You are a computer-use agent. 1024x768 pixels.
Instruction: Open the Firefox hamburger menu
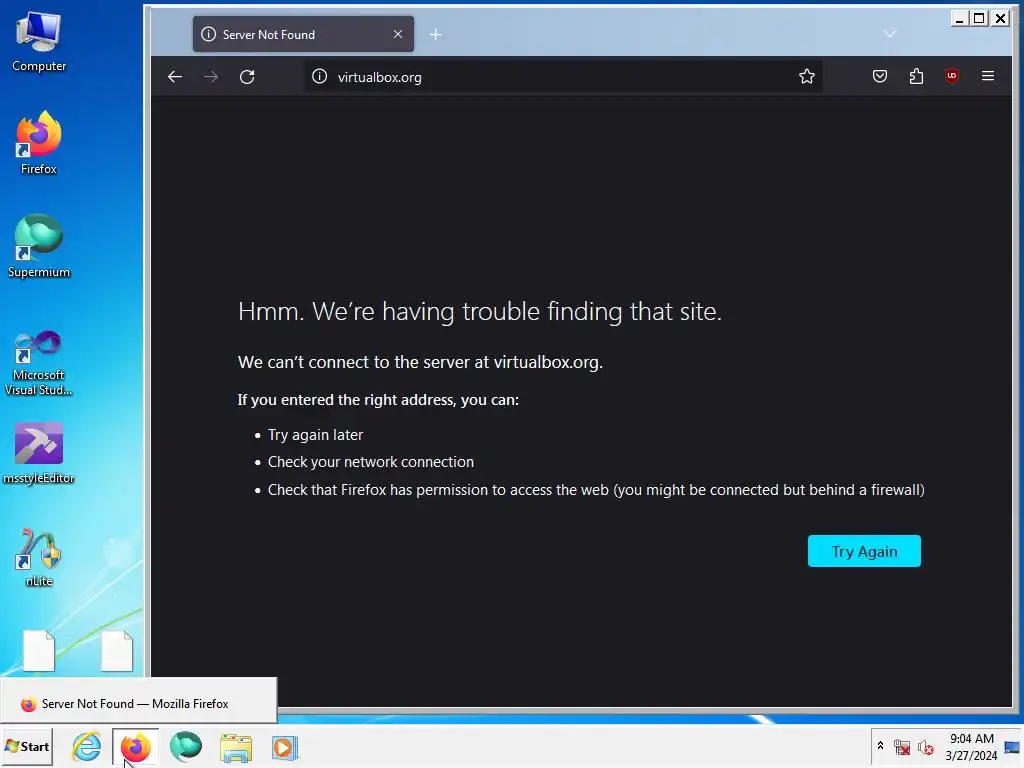click(987, 76)
